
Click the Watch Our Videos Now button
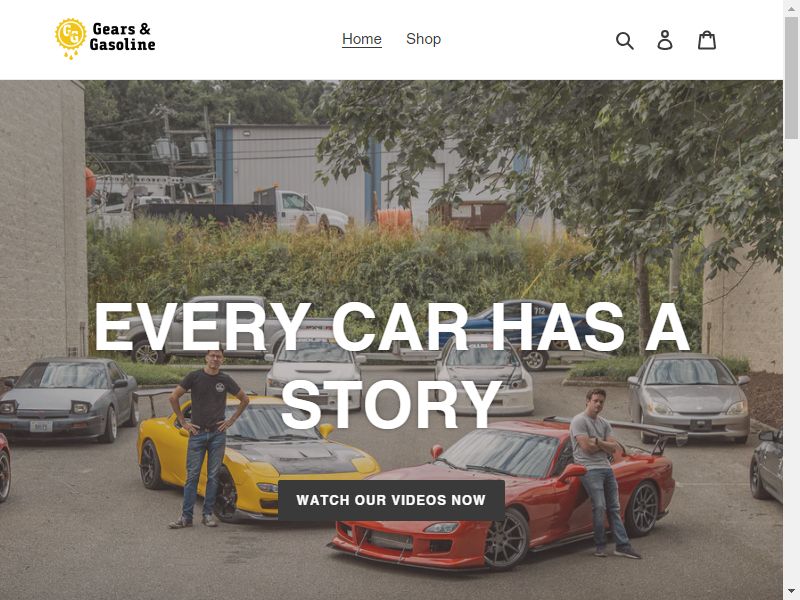(x=391, y=500)
